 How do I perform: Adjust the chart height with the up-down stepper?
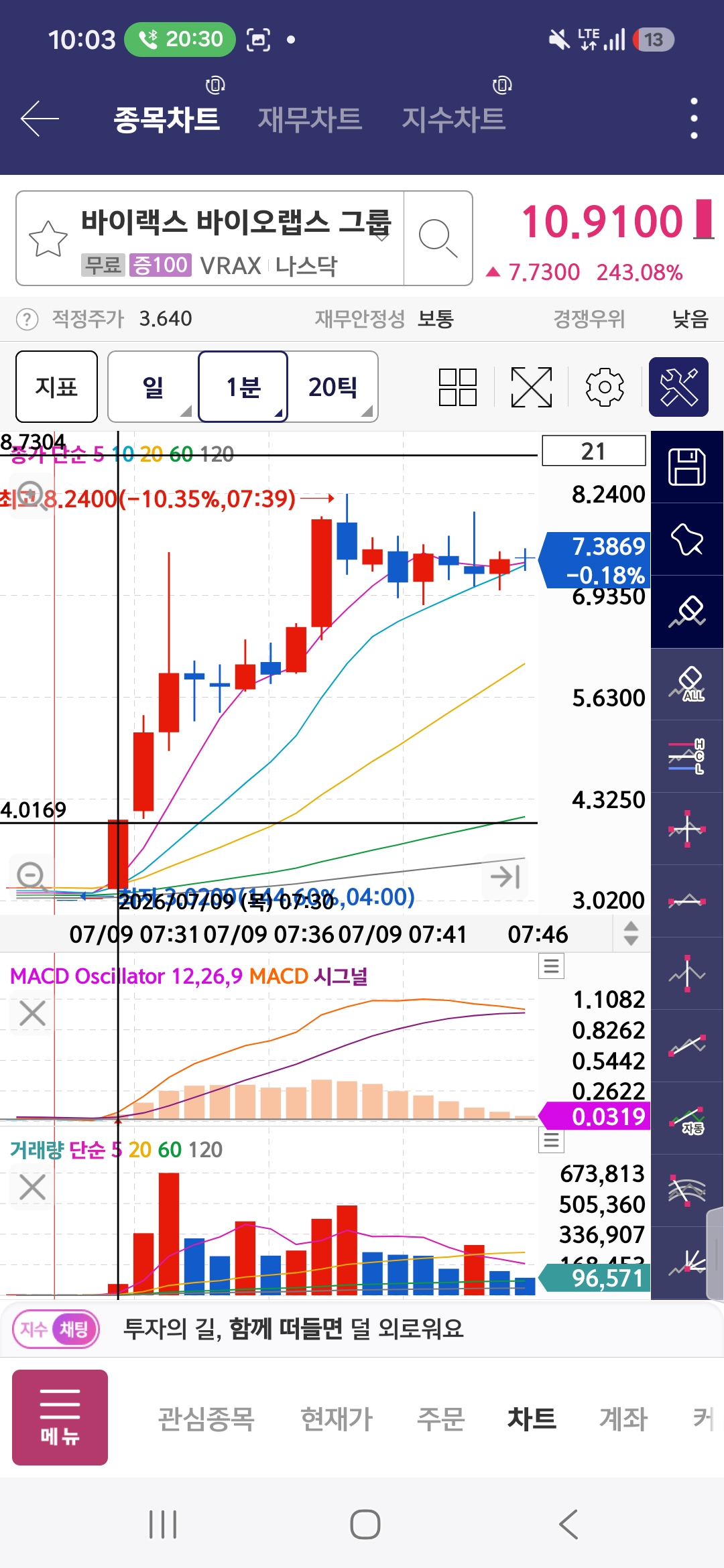[631, 933]
